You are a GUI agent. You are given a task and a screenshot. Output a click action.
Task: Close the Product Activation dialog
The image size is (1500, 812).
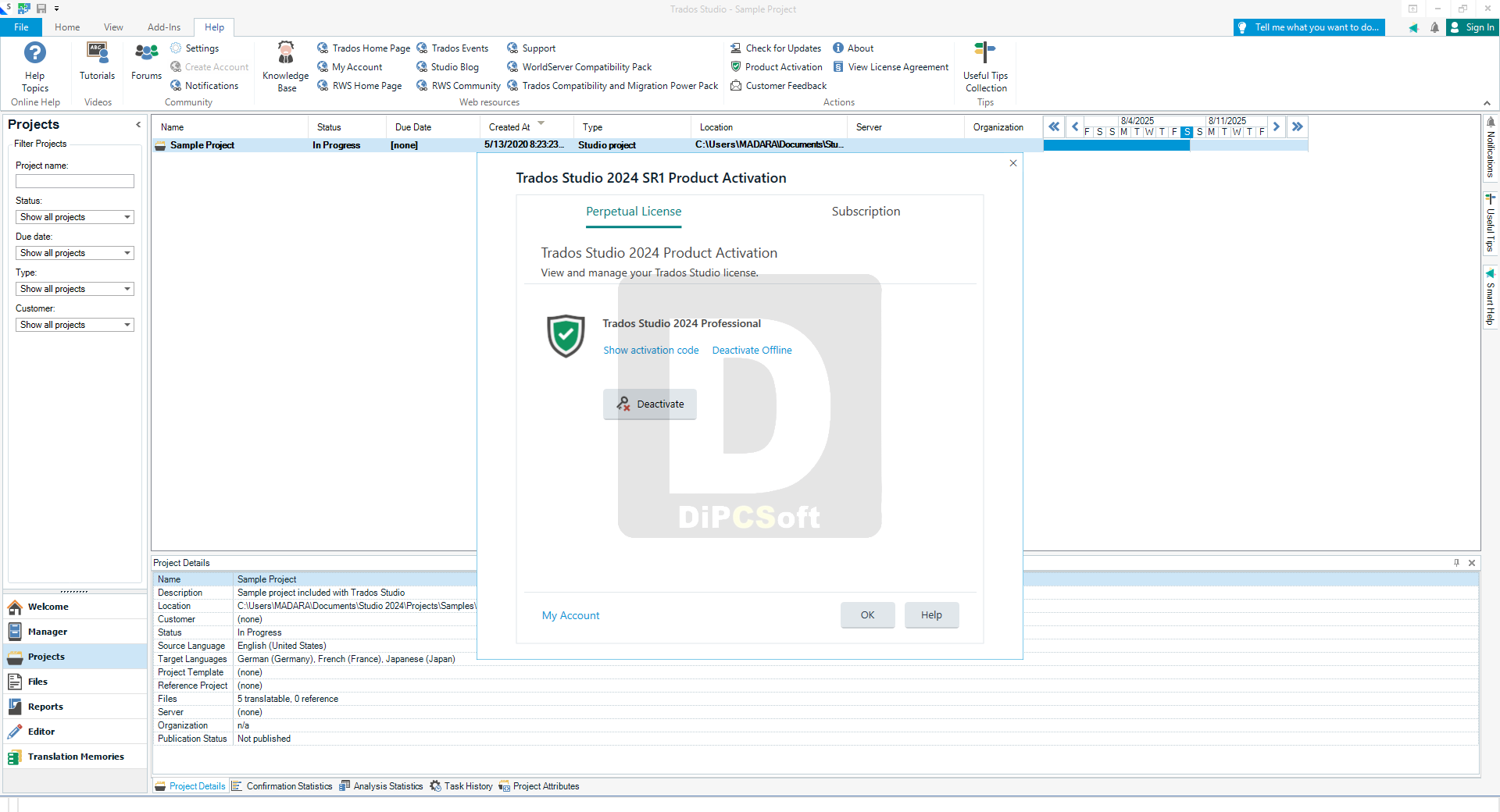1013,163
